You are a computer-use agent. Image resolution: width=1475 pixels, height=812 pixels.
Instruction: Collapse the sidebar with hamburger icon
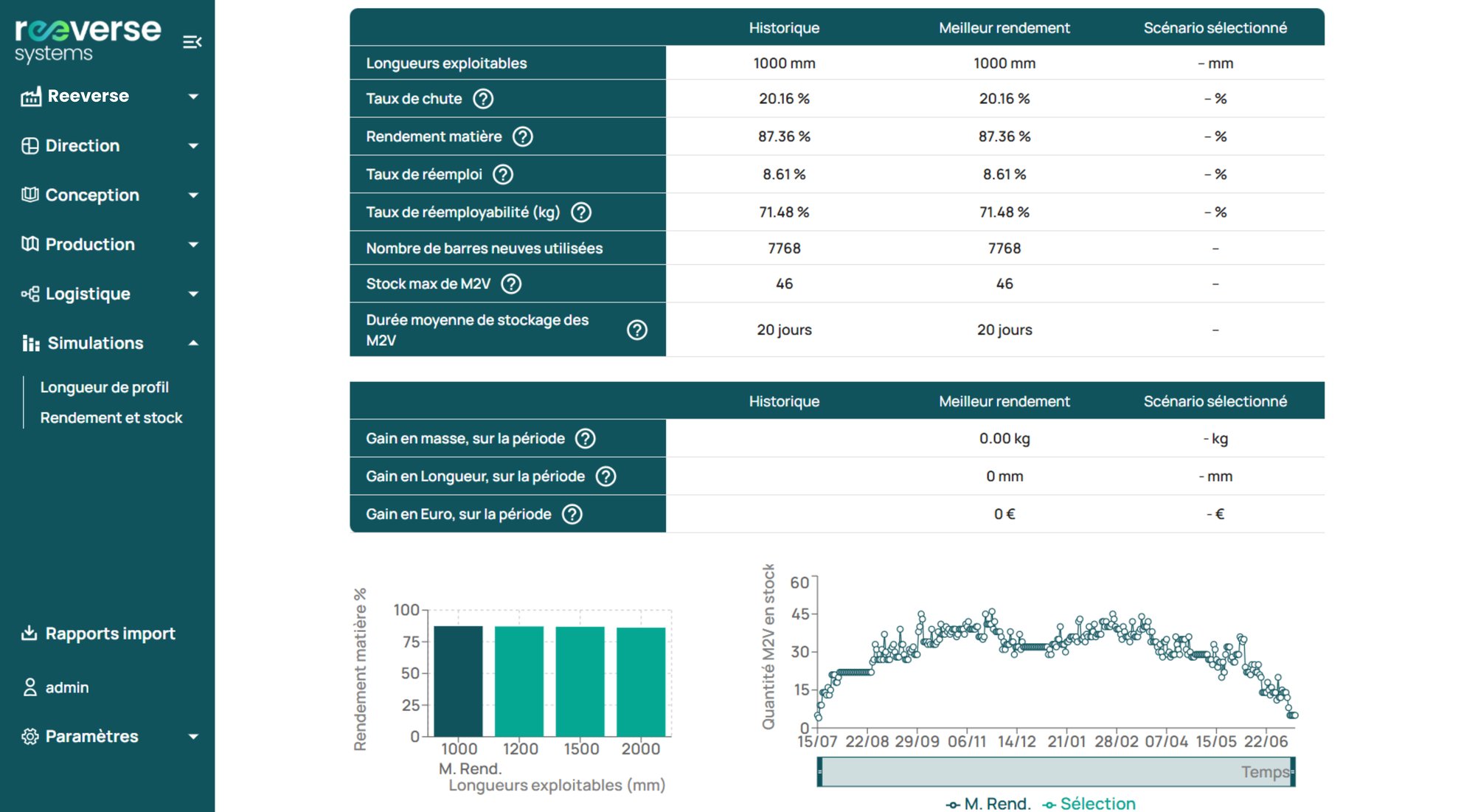[192, 42]
